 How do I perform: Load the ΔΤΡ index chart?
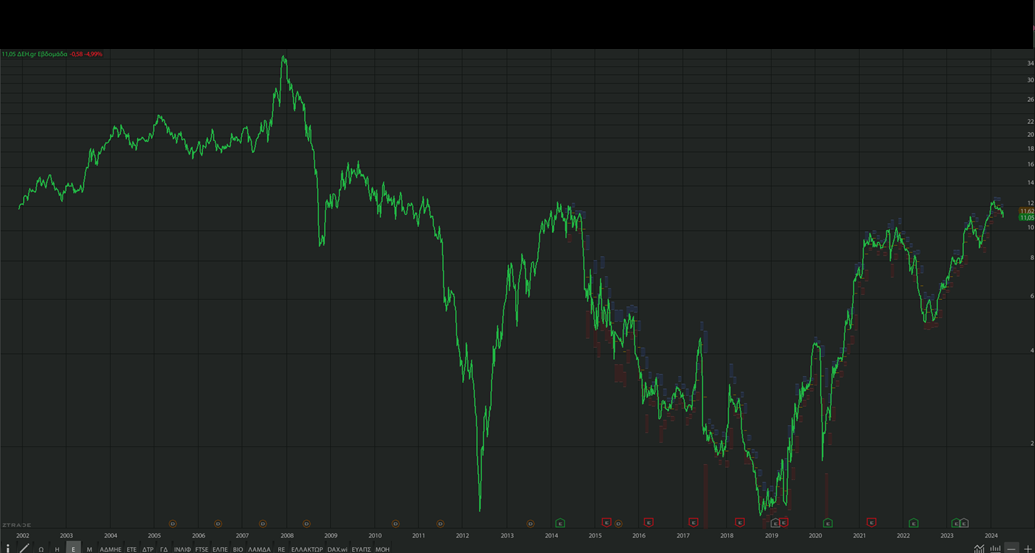point(148,549)
